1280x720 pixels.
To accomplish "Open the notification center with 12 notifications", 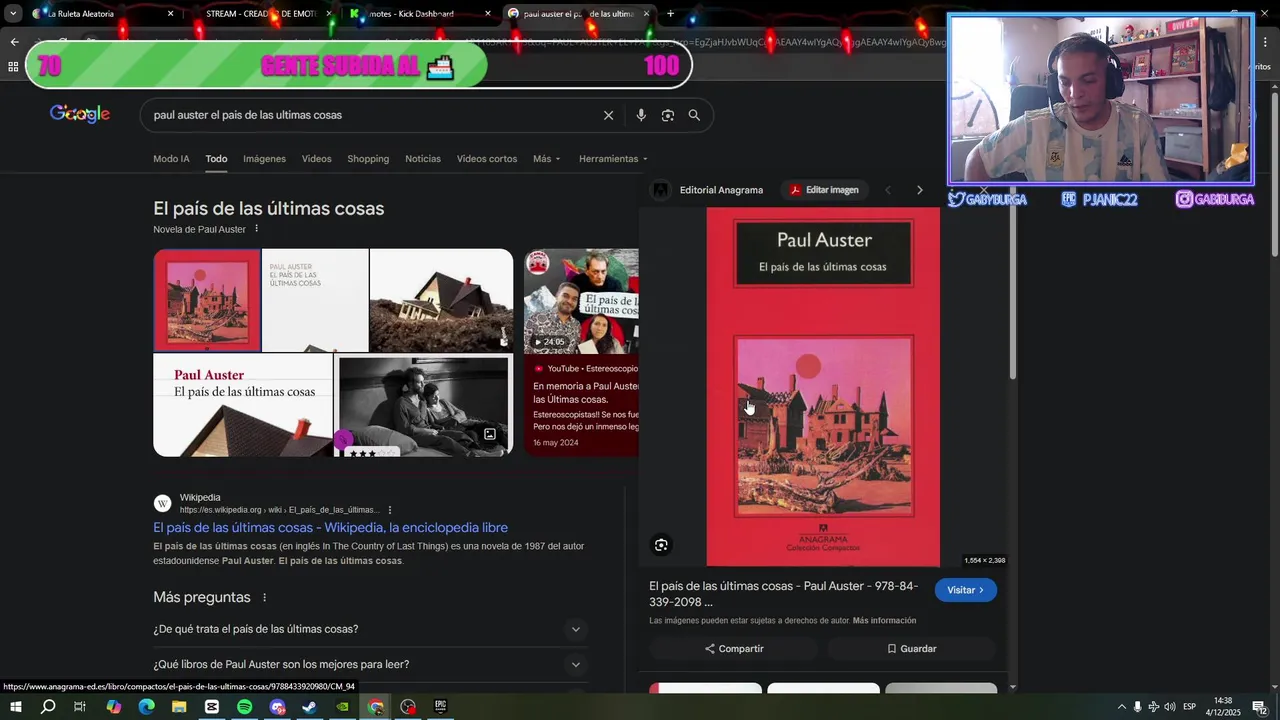I will (x=1262, y=707).
